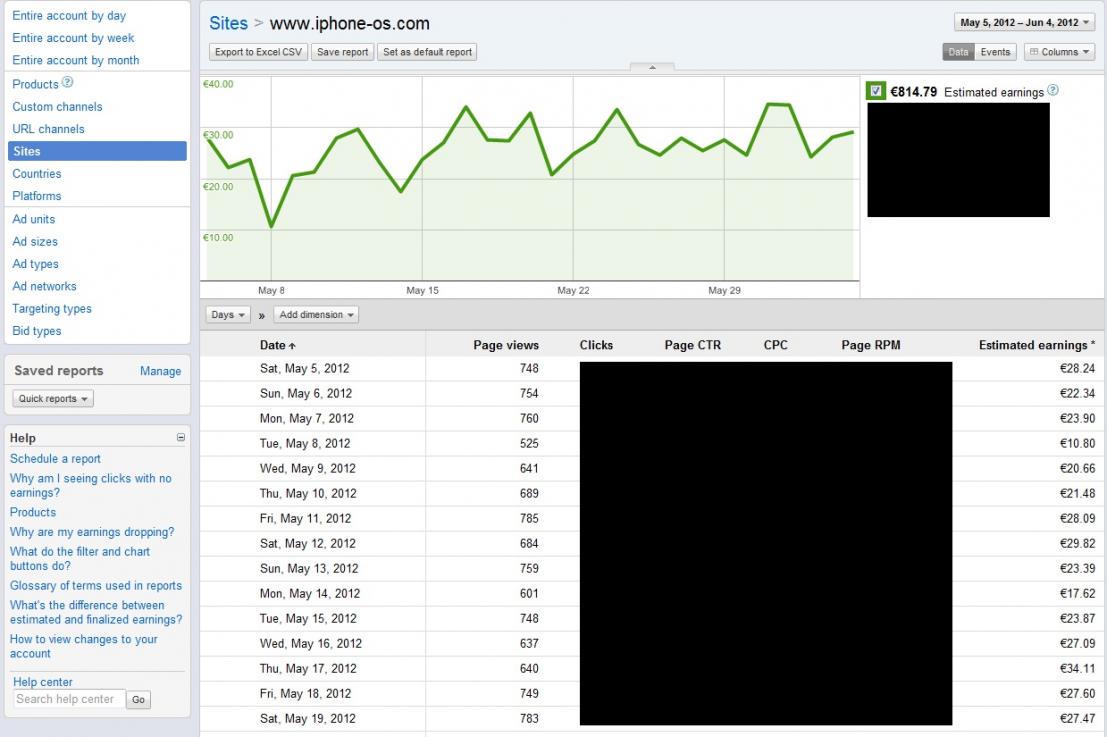
Task: Sort by the Page RPM column header
Action: coord(870,345)
